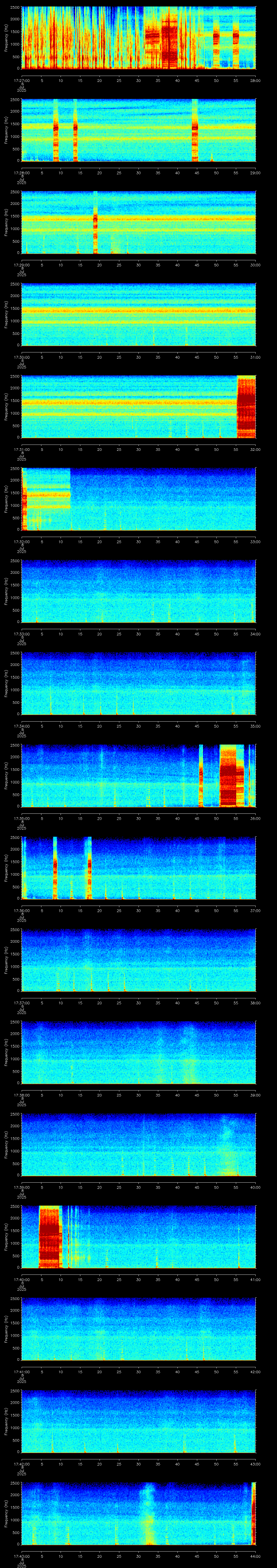
Task: Click the "17:42:00" time axis label
Action: pyautogui.click(x=21, y=1464)
